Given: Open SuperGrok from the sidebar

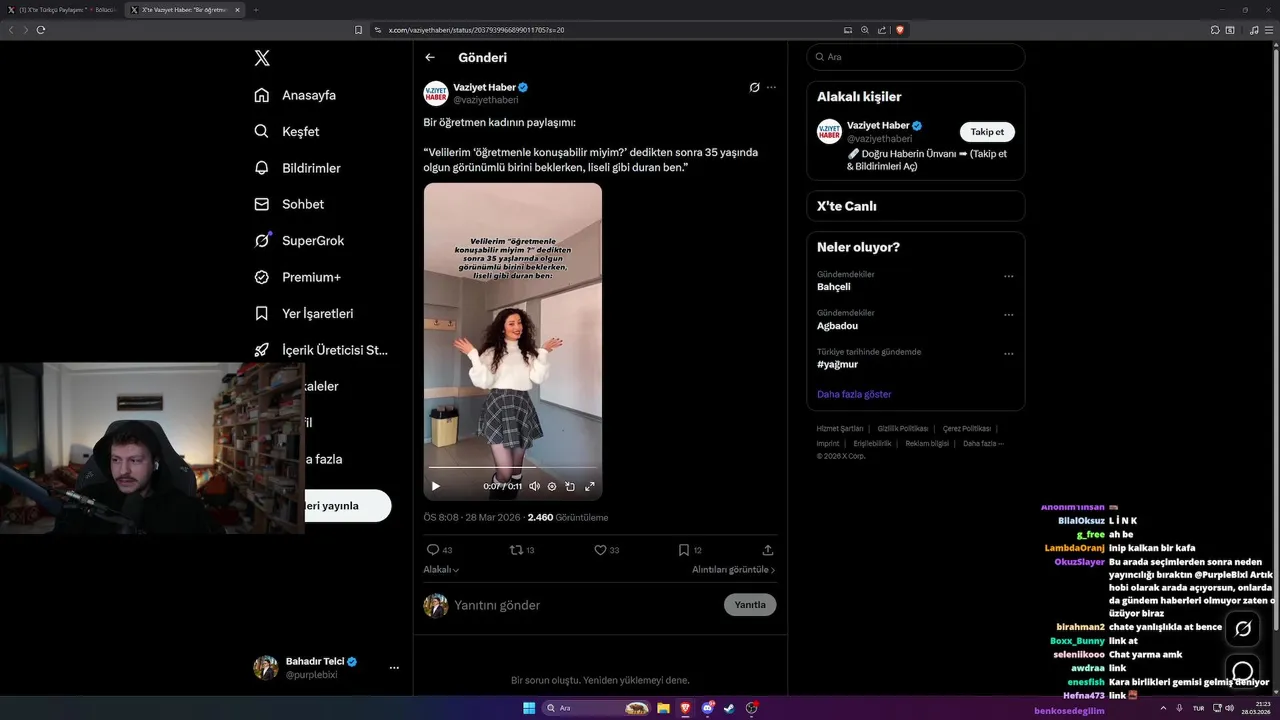Looking at the screenshot, I should tap(299, 240).
